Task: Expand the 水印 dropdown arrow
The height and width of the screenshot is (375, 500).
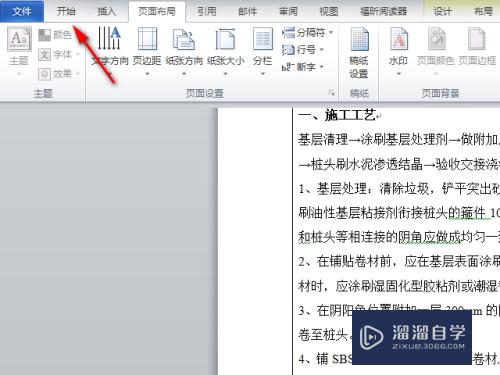Action: 399,74
